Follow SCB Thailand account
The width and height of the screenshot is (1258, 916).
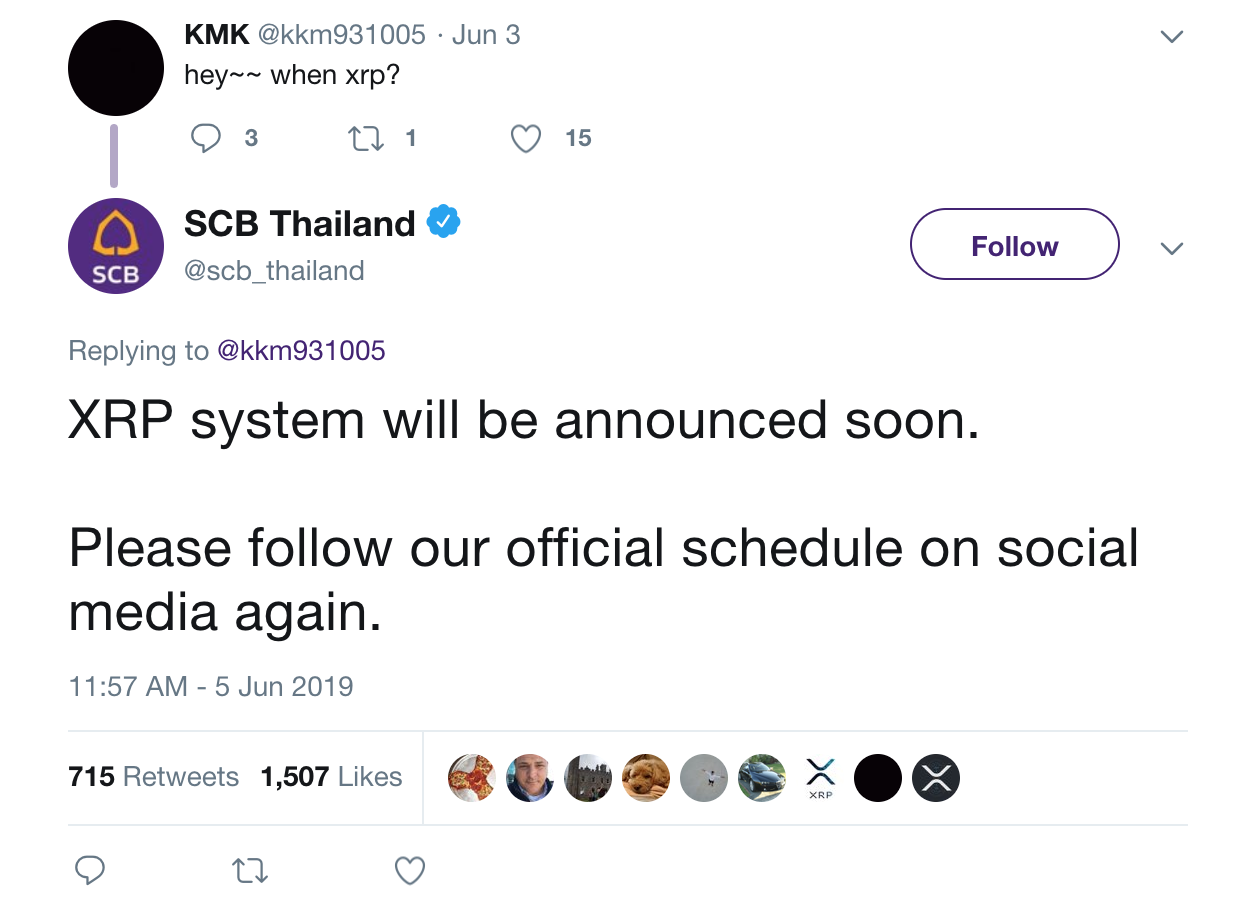pyautogui.click(x=1014, y=244)
